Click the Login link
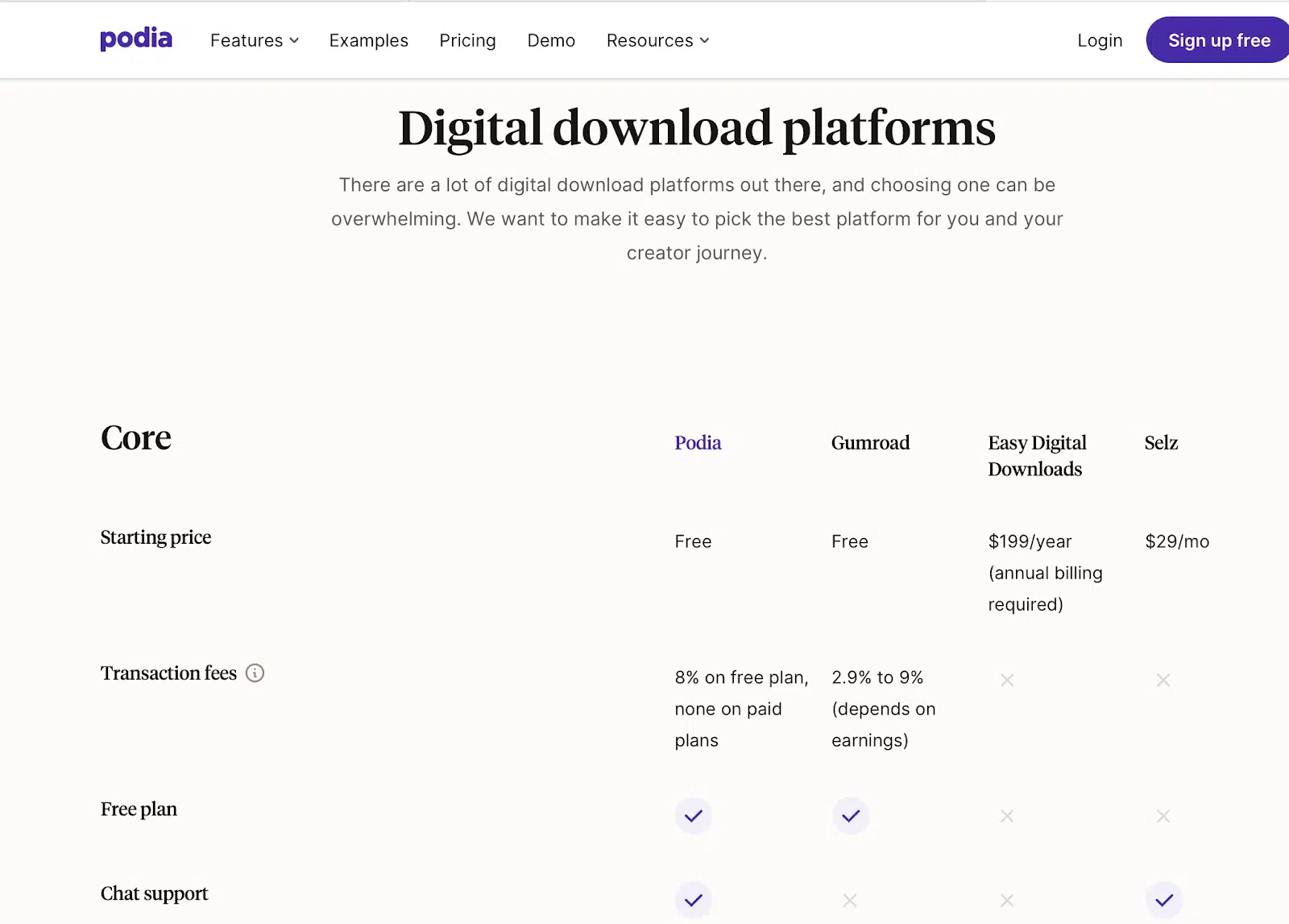Image resolution: width=1289 pixels, height=924 pixels. [1099, 40]
